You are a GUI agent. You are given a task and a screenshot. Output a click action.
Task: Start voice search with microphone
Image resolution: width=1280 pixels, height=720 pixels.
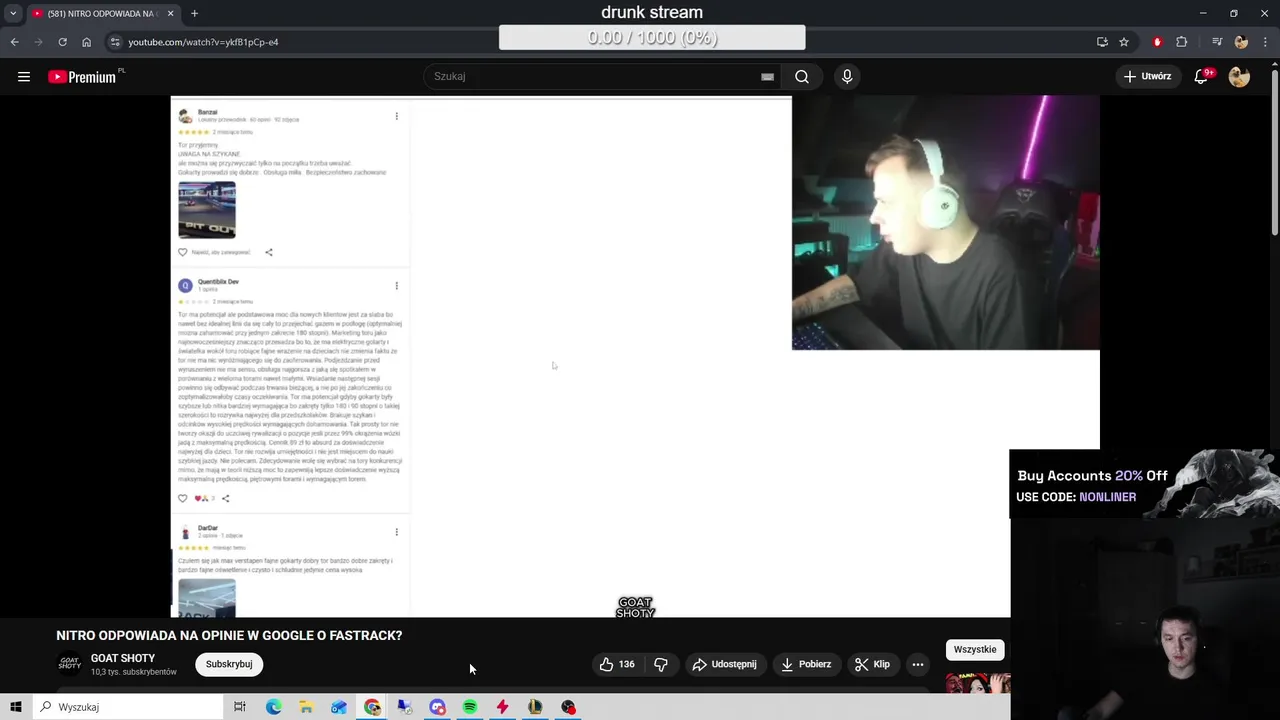(x=847, y=76)
